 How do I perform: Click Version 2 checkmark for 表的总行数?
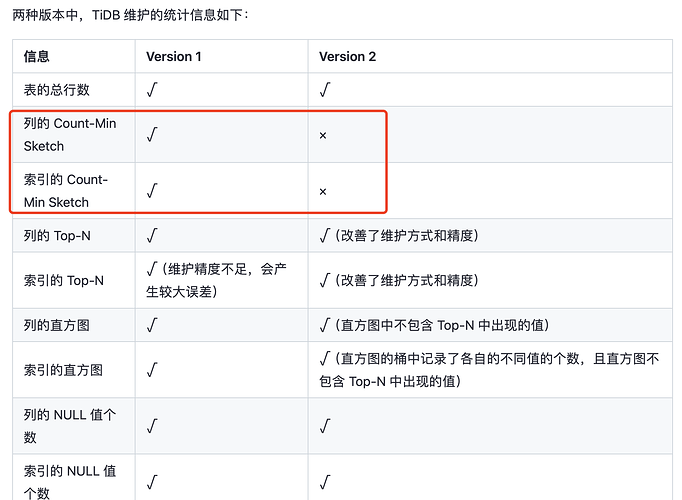click(x=324, y=90)
